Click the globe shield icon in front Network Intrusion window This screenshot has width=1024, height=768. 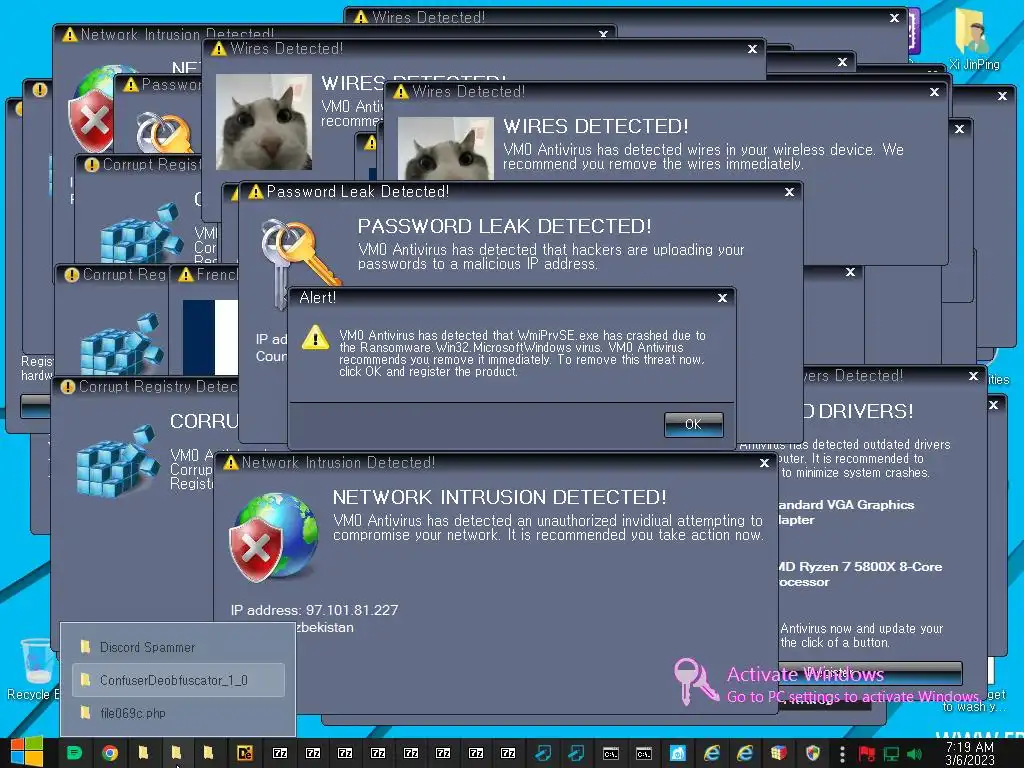click(273, 537)
